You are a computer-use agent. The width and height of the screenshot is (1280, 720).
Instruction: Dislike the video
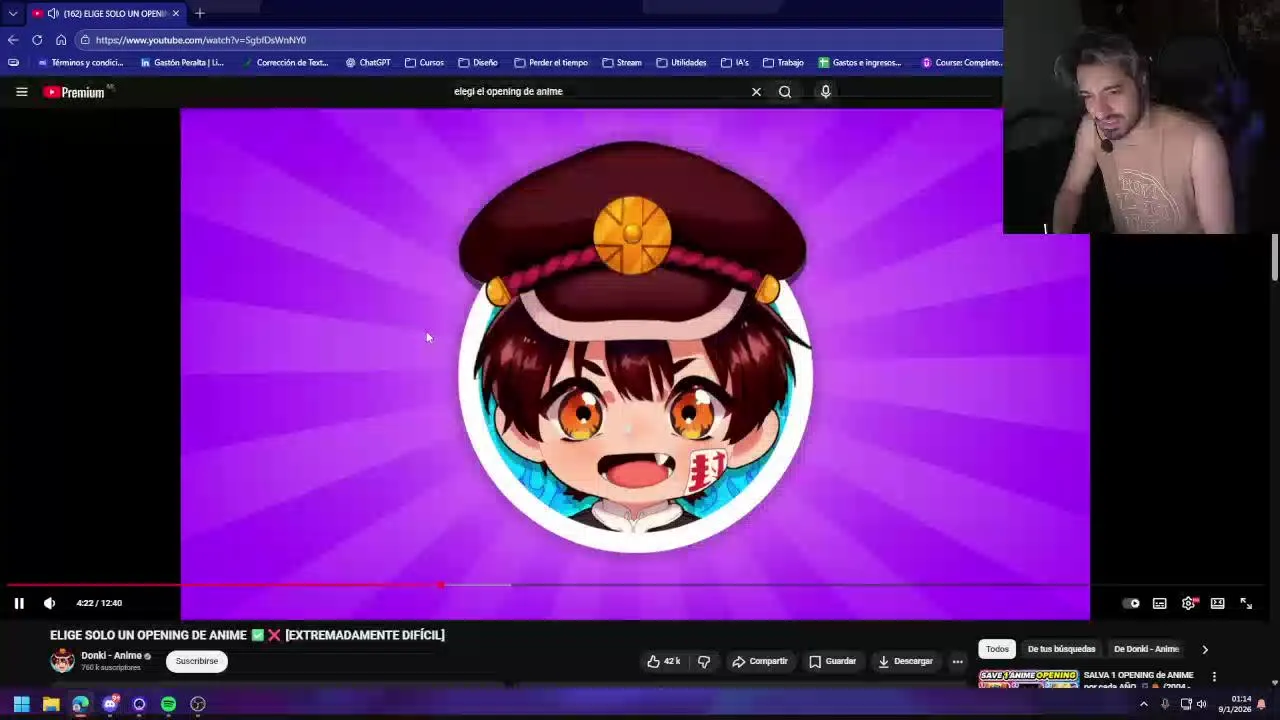704,661
